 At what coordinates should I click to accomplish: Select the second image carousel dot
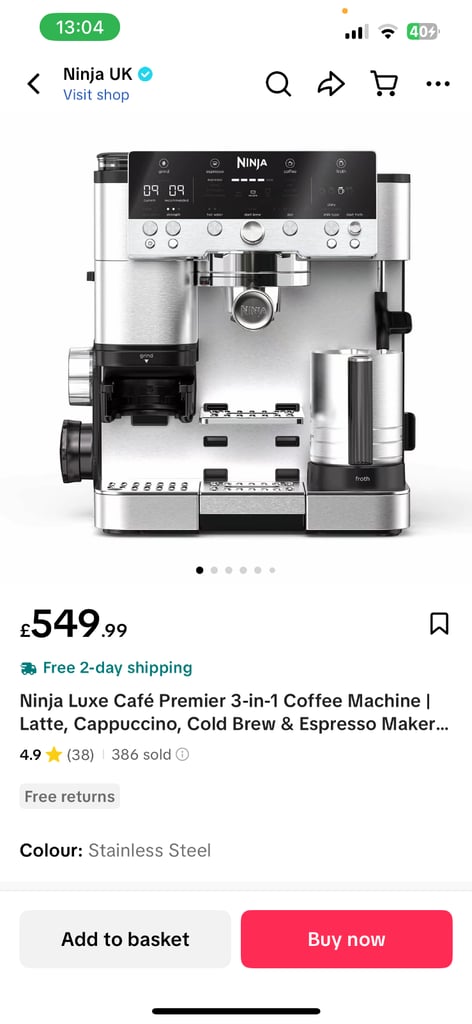[x=214, y=570]
